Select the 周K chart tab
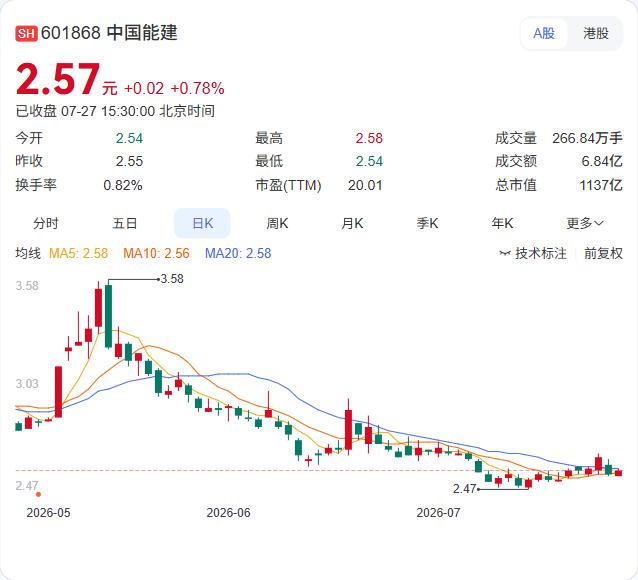Screen dimensions: 638x580 (x=277, y=223)
